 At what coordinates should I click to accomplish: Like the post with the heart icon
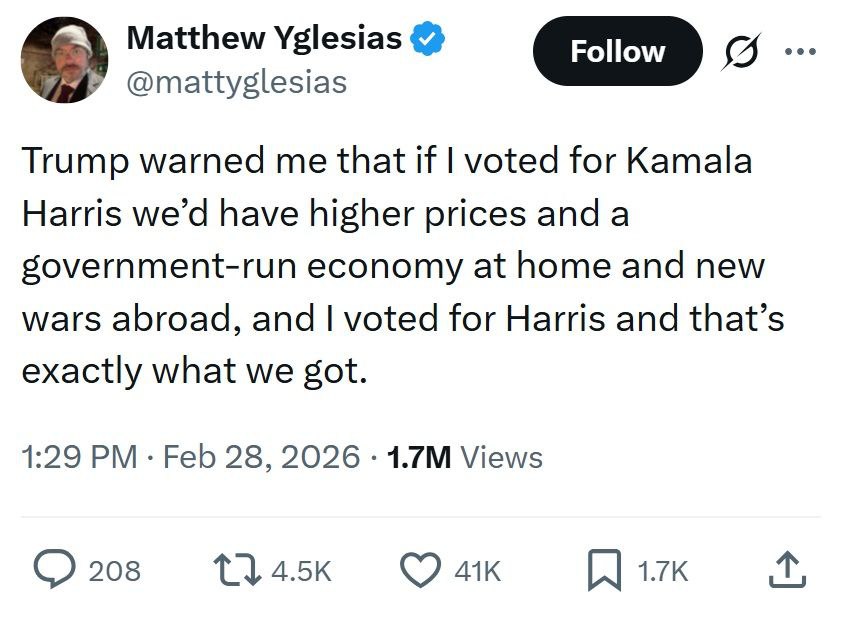coord(422,571)
